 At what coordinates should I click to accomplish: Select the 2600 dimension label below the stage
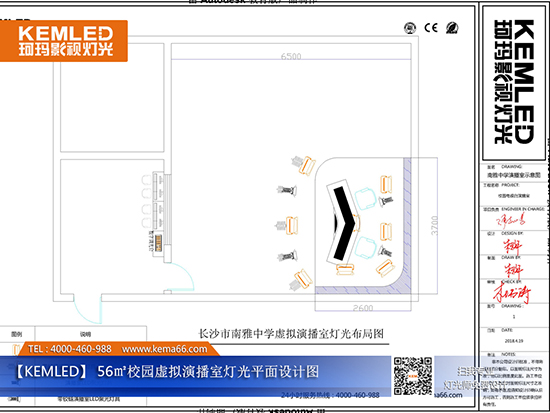(363, 308)
